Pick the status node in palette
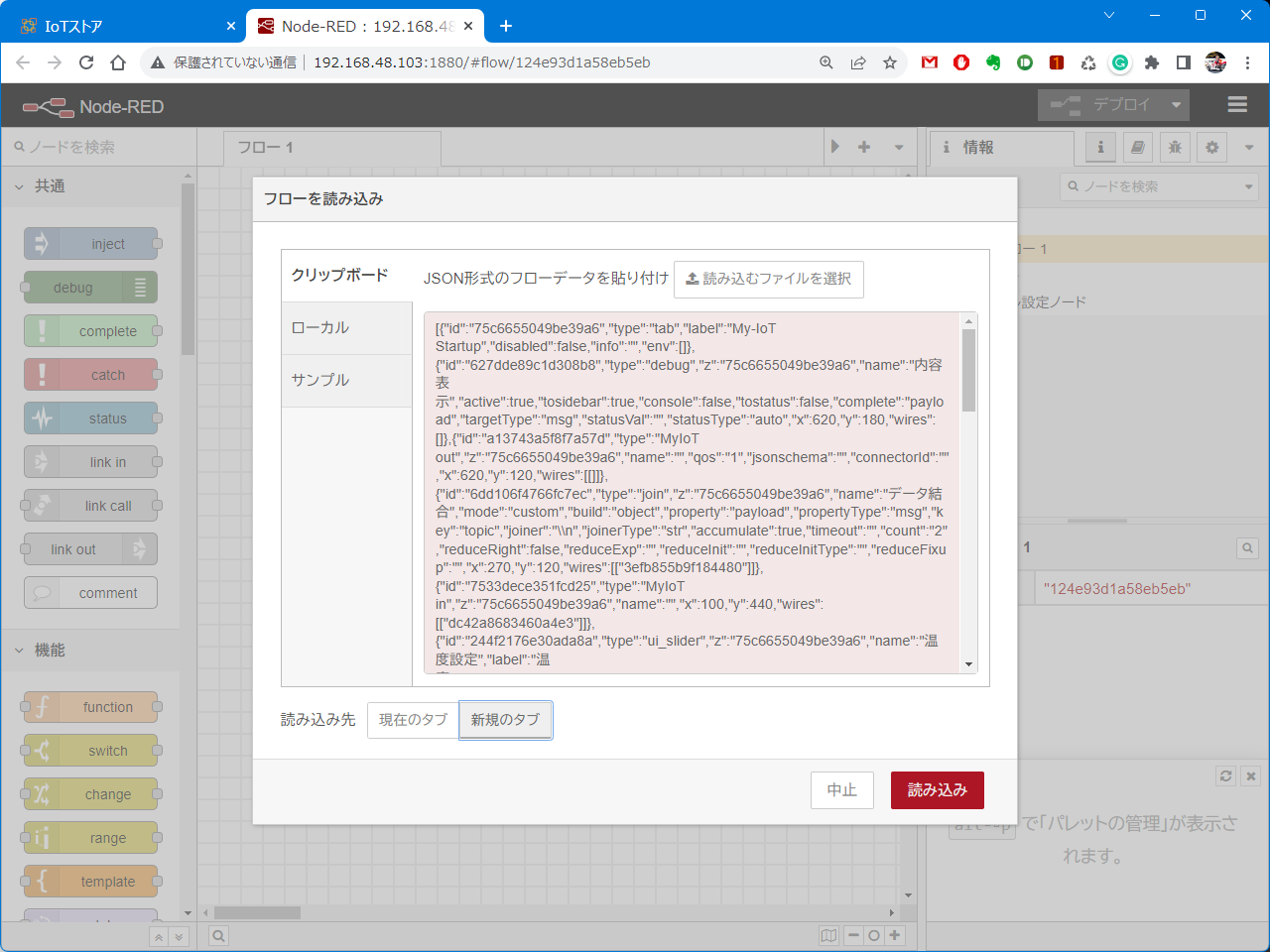Screen dimensions: 1270x952 pos(90,418)
